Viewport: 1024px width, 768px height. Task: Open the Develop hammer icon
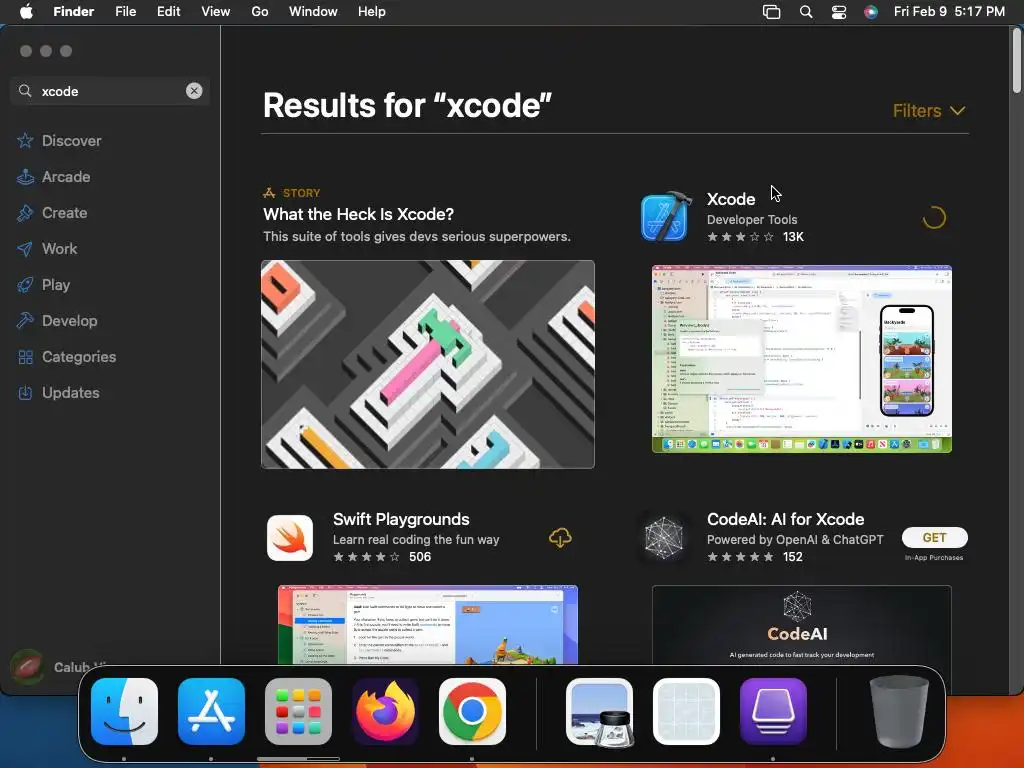click(x=25, y=320)
